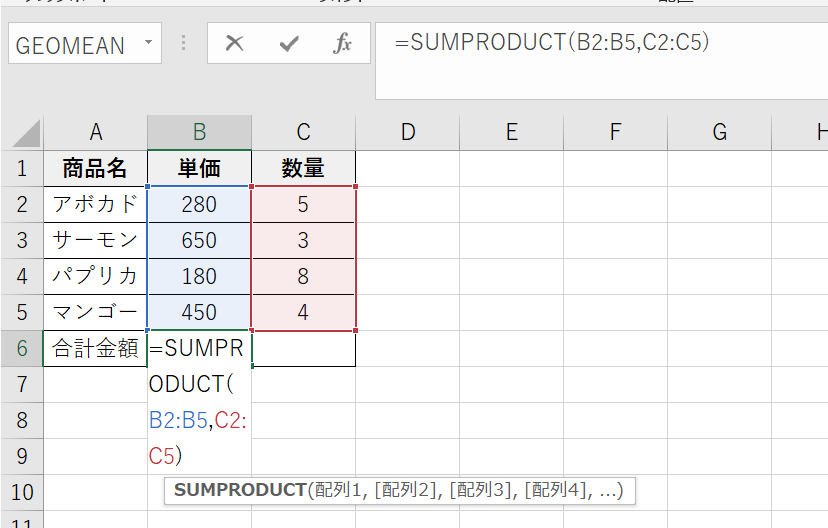Select column D header
Screen dimensions: 828x528
point(408,132)
